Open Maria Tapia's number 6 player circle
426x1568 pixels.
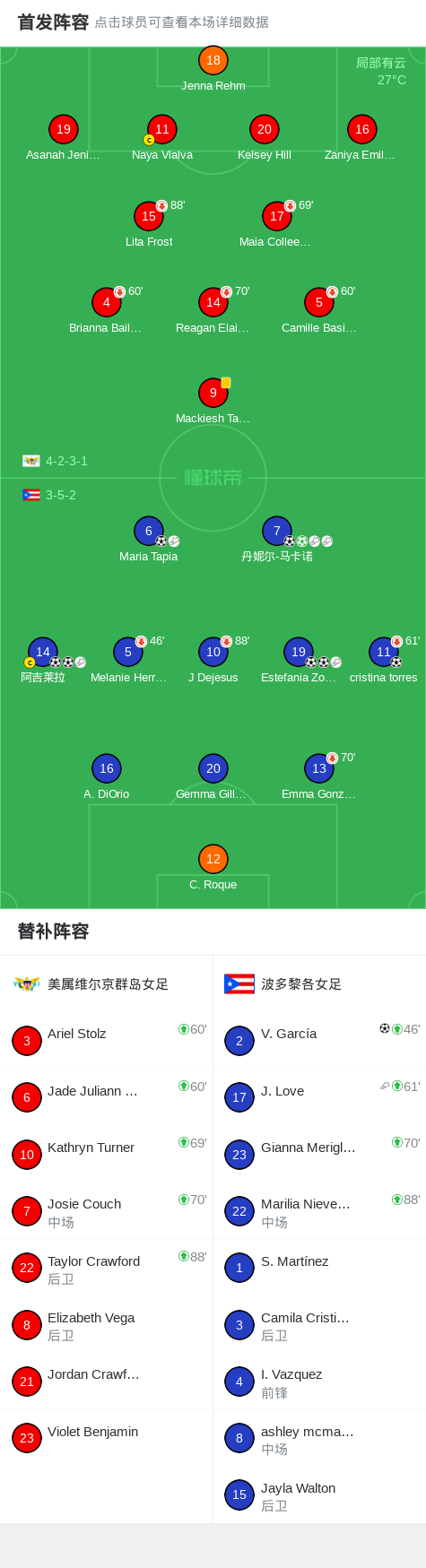pyautogui.click(x=148, y=531)
